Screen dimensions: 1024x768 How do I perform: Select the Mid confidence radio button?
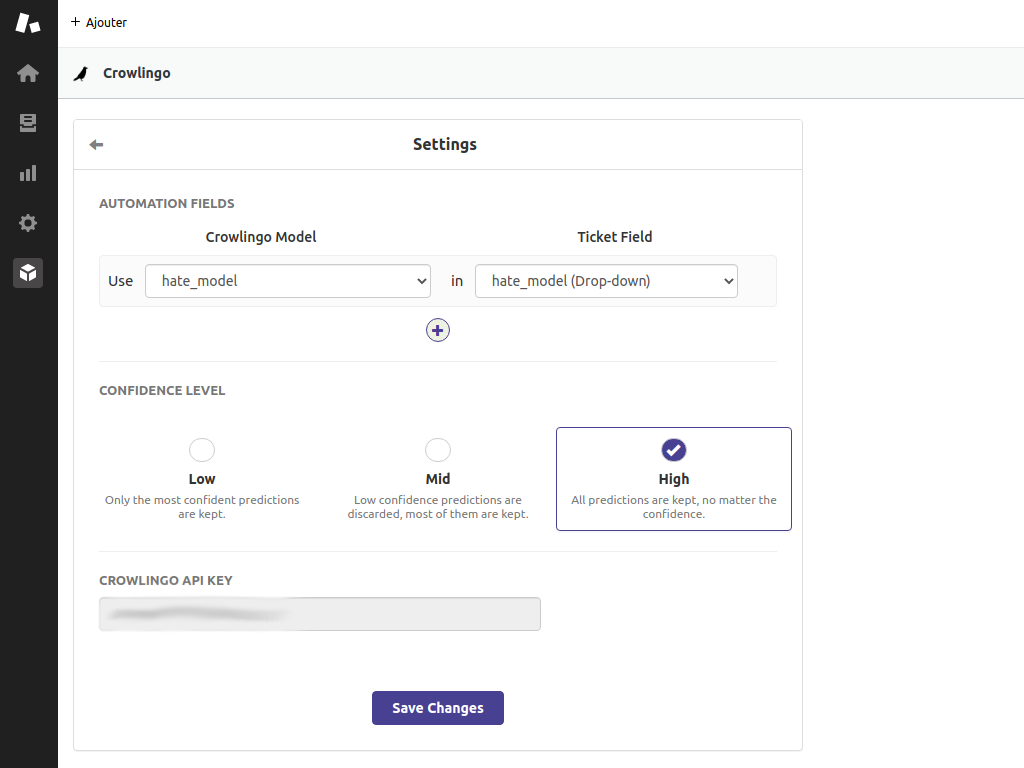(x=438, y=450)
